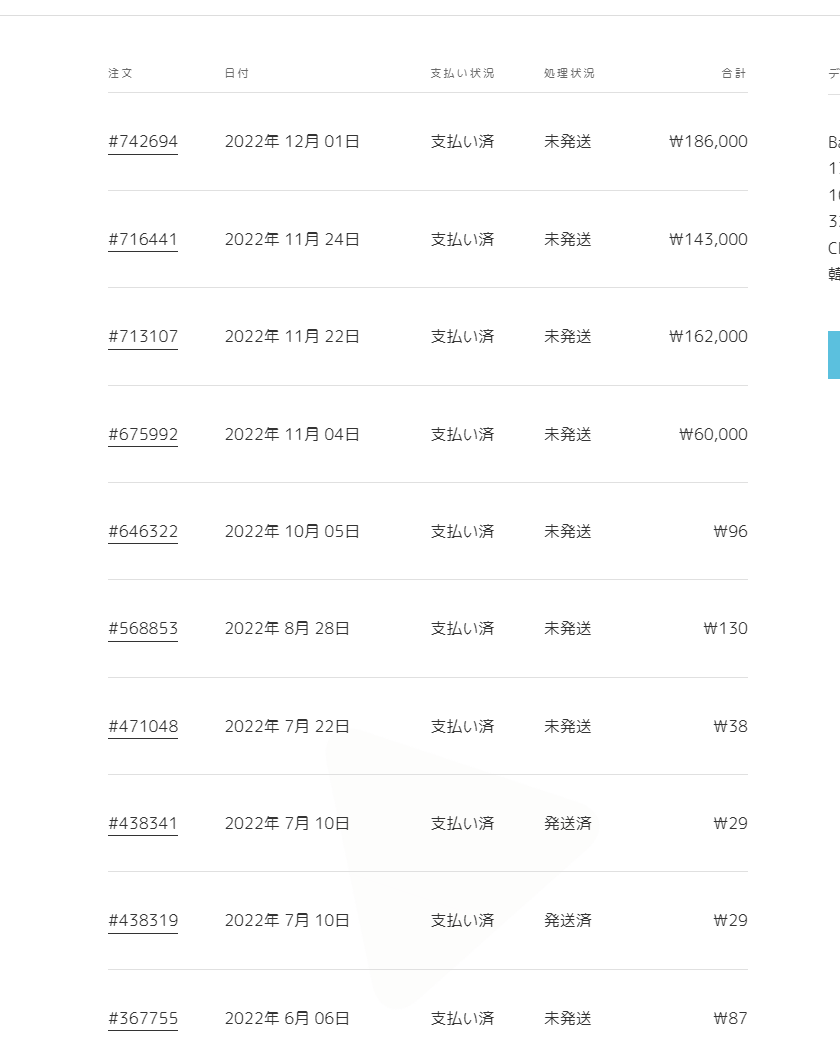Click order link #568853
The height and width of the screenshot is (1054, 840).
(143, 629)
